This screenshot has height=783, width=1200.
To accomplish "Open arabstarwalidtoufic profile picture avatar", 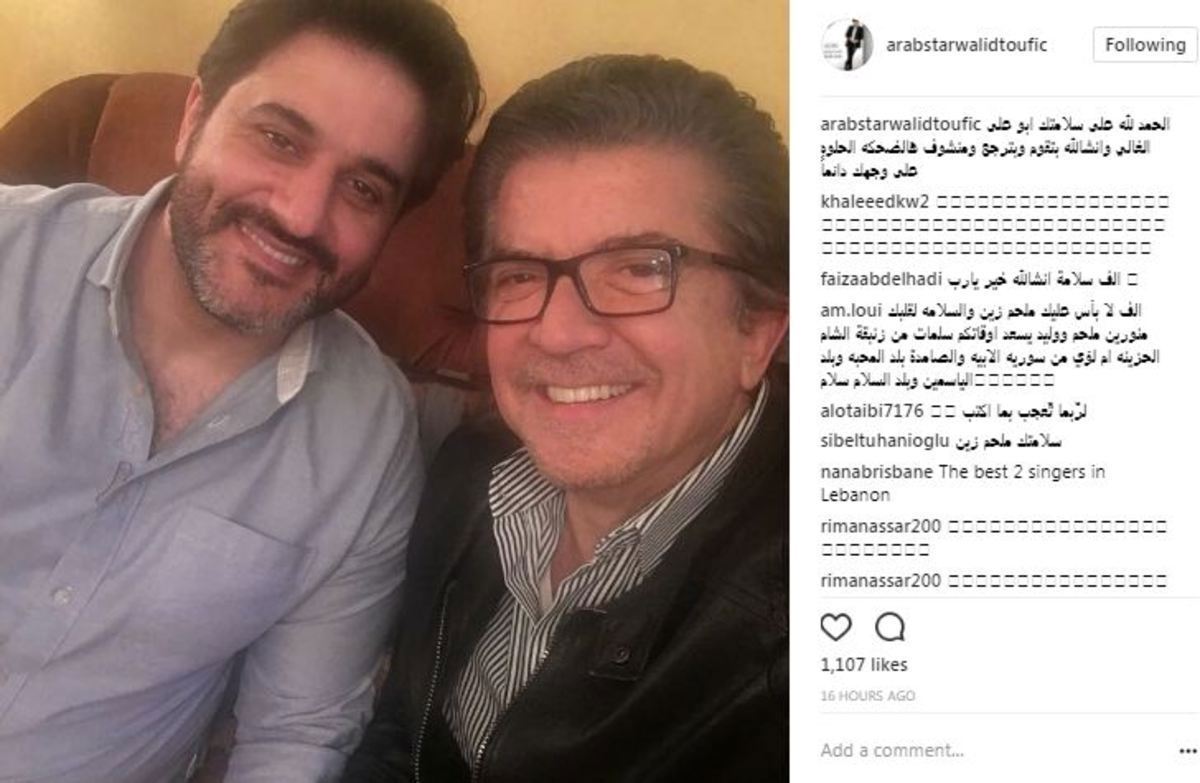I will tap(847, 45).
